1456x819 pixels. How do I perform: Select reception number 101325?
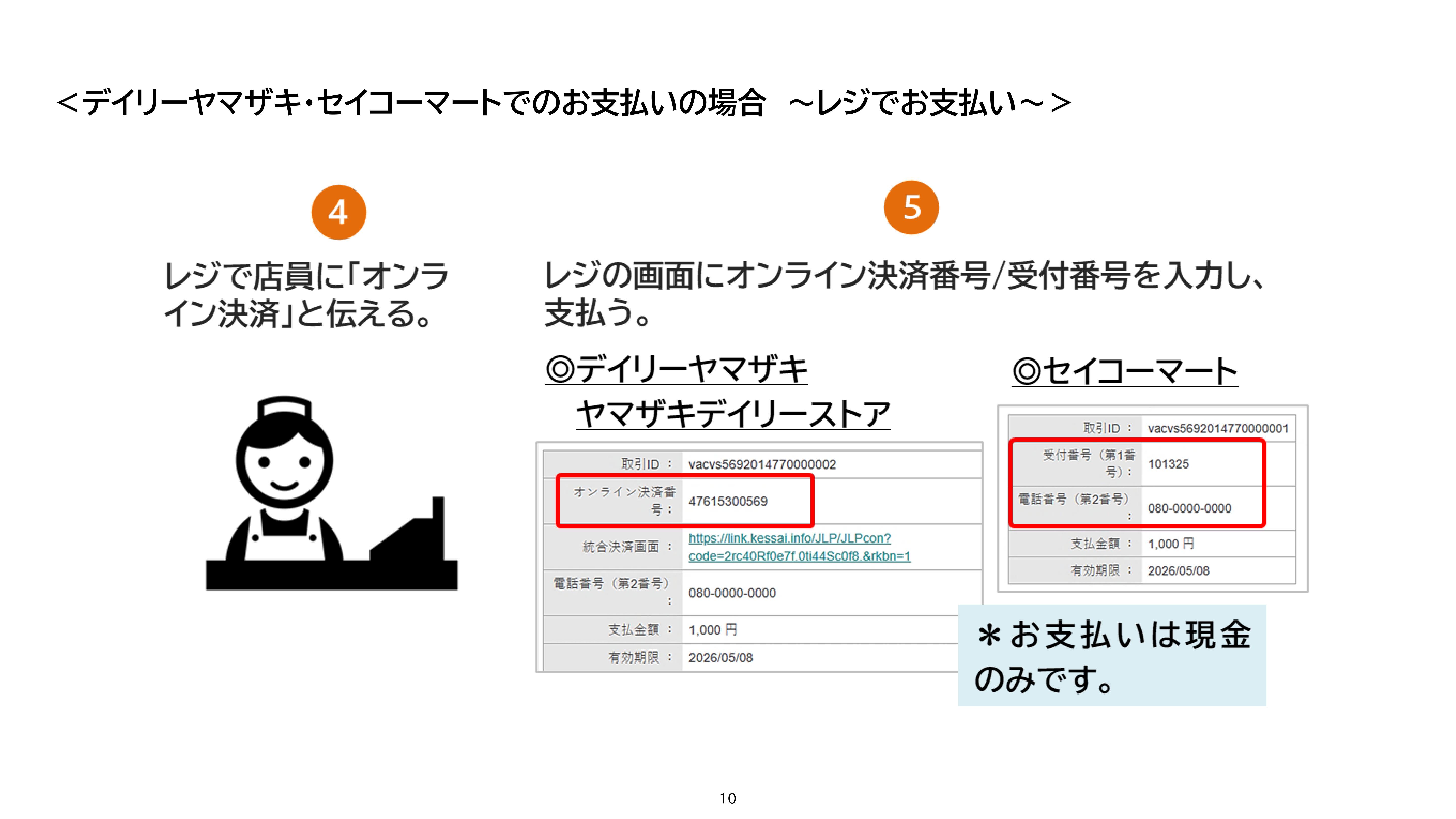(x=1168, y=464)
